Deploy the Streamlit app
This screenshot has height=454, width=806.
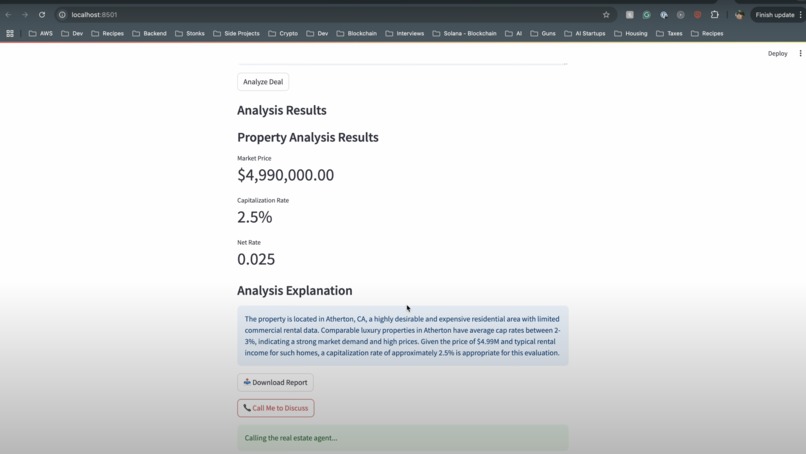[x=777, y=53]
